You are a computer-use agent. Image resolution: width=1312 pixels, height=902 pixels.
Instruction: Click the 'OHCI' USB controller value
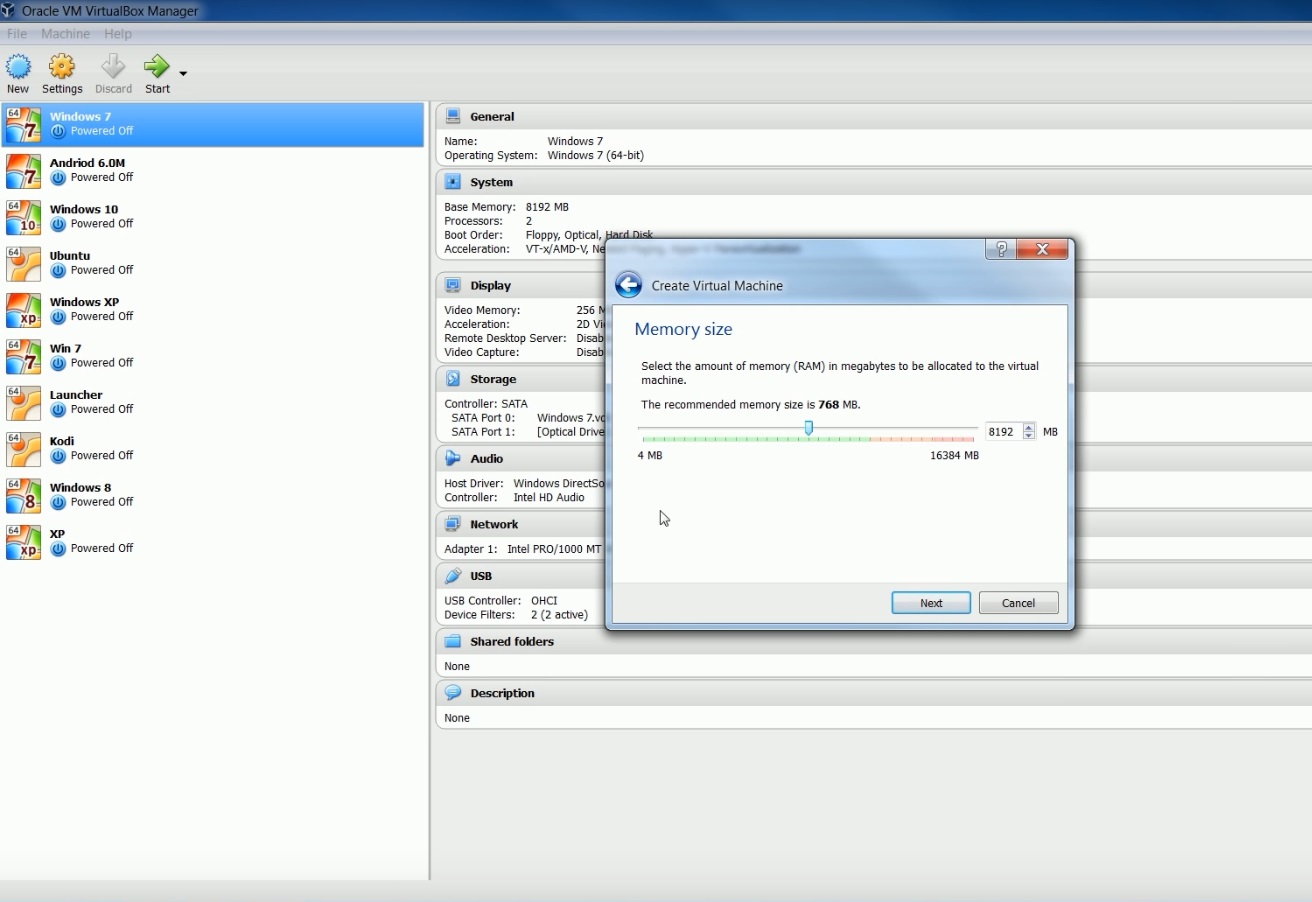(544, 601)
